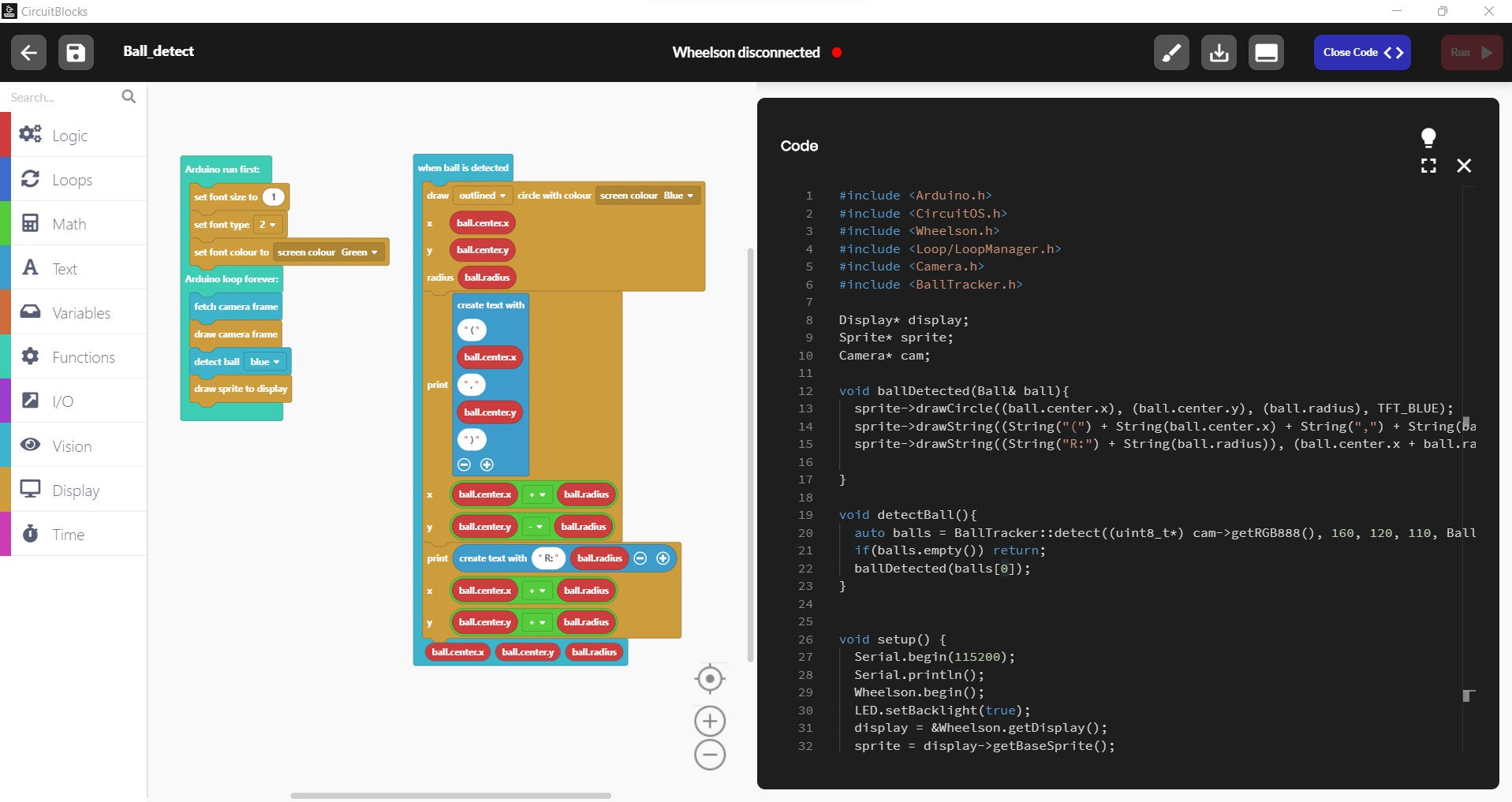Open the serial monitor icon
This screenshot has width=1512, height=802.
1265,52
